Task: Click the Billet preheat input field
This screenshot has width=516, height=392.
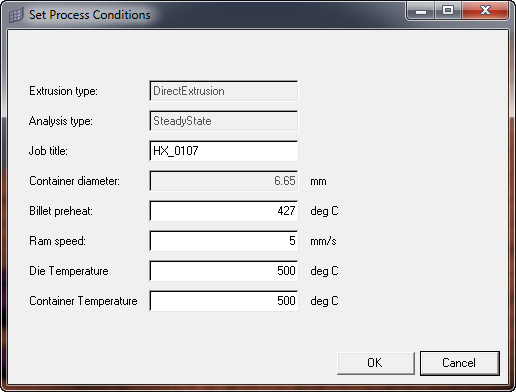Action: [224, 211]
